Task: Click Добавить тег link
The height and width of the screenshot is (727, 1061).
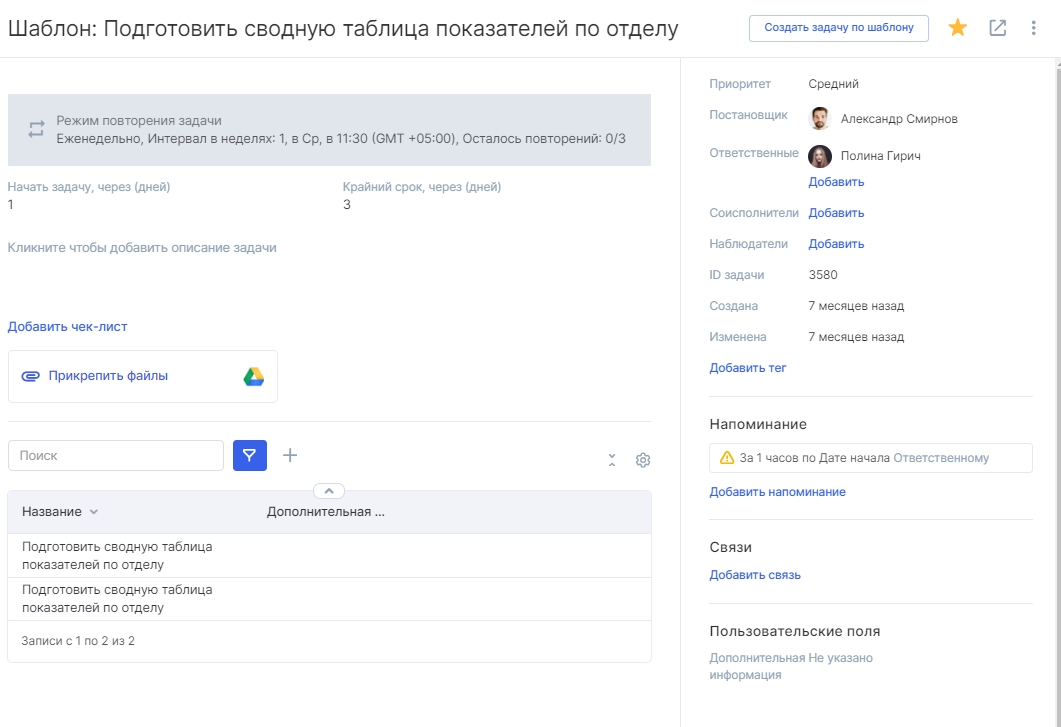Action: [x=748, y=368]
